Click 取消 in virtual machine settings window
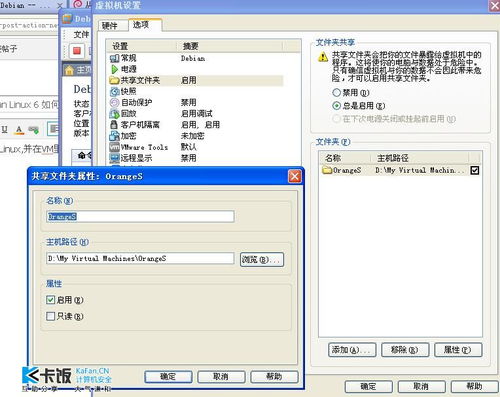The width and height of the screenshot is (500, 397). (422, 387)
